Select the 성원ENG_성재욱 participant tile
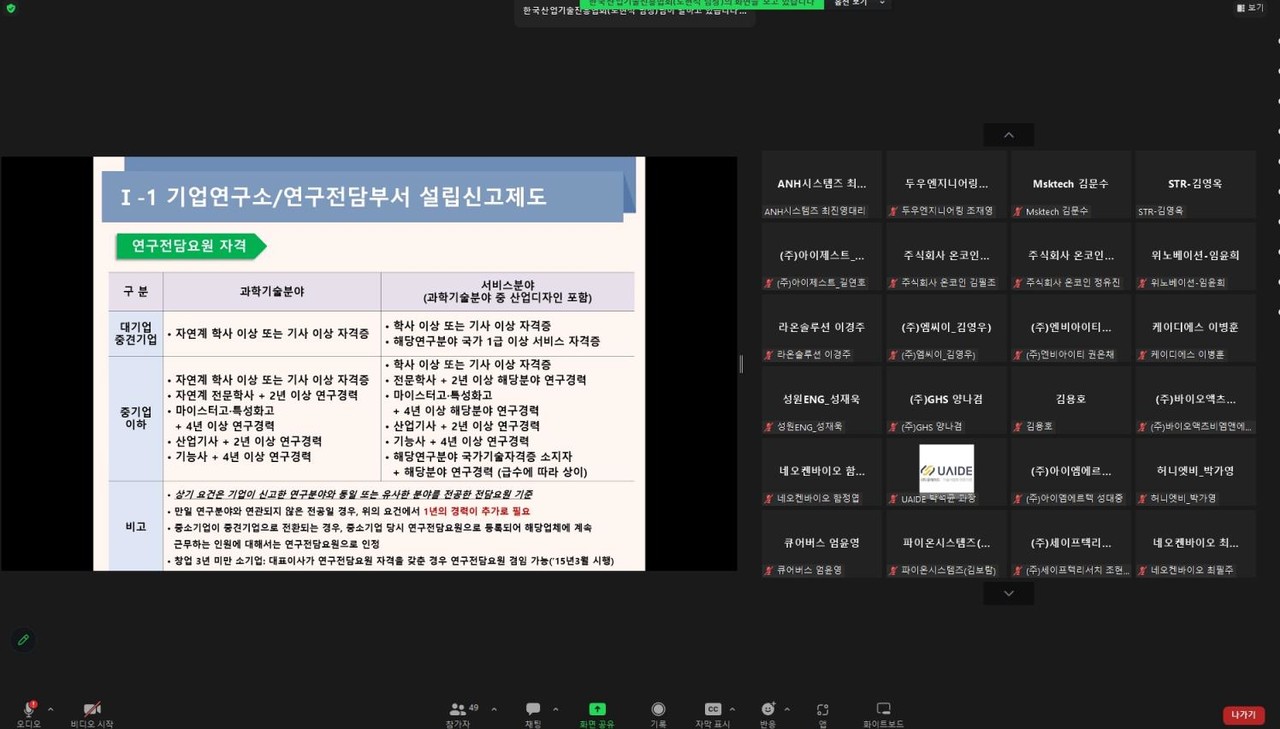Viewport: 1280px width, 729px height. pyautogui.click(x=822, y=400)
